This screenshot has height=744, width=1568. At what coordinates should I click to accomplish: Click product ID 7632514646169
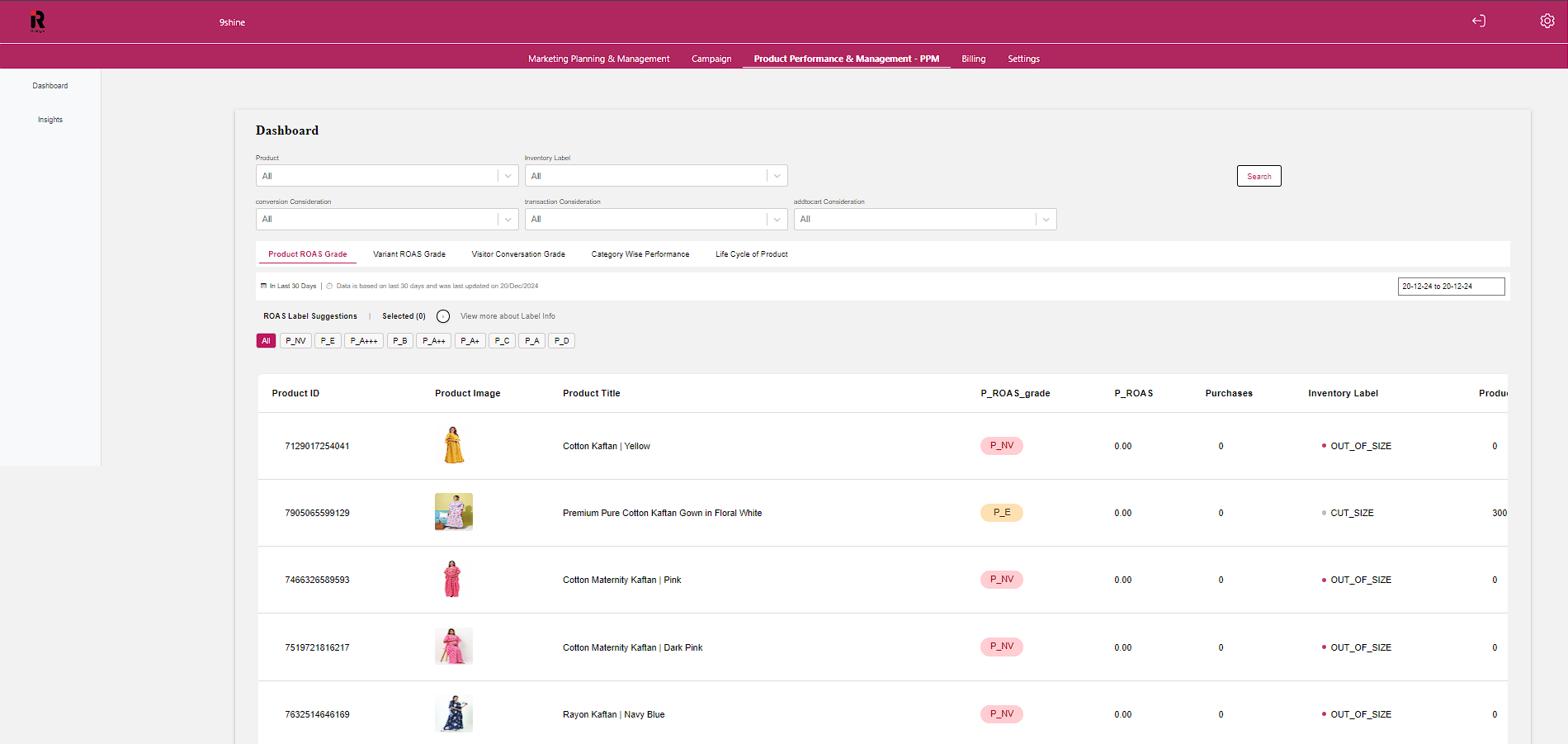click(317, 714)
